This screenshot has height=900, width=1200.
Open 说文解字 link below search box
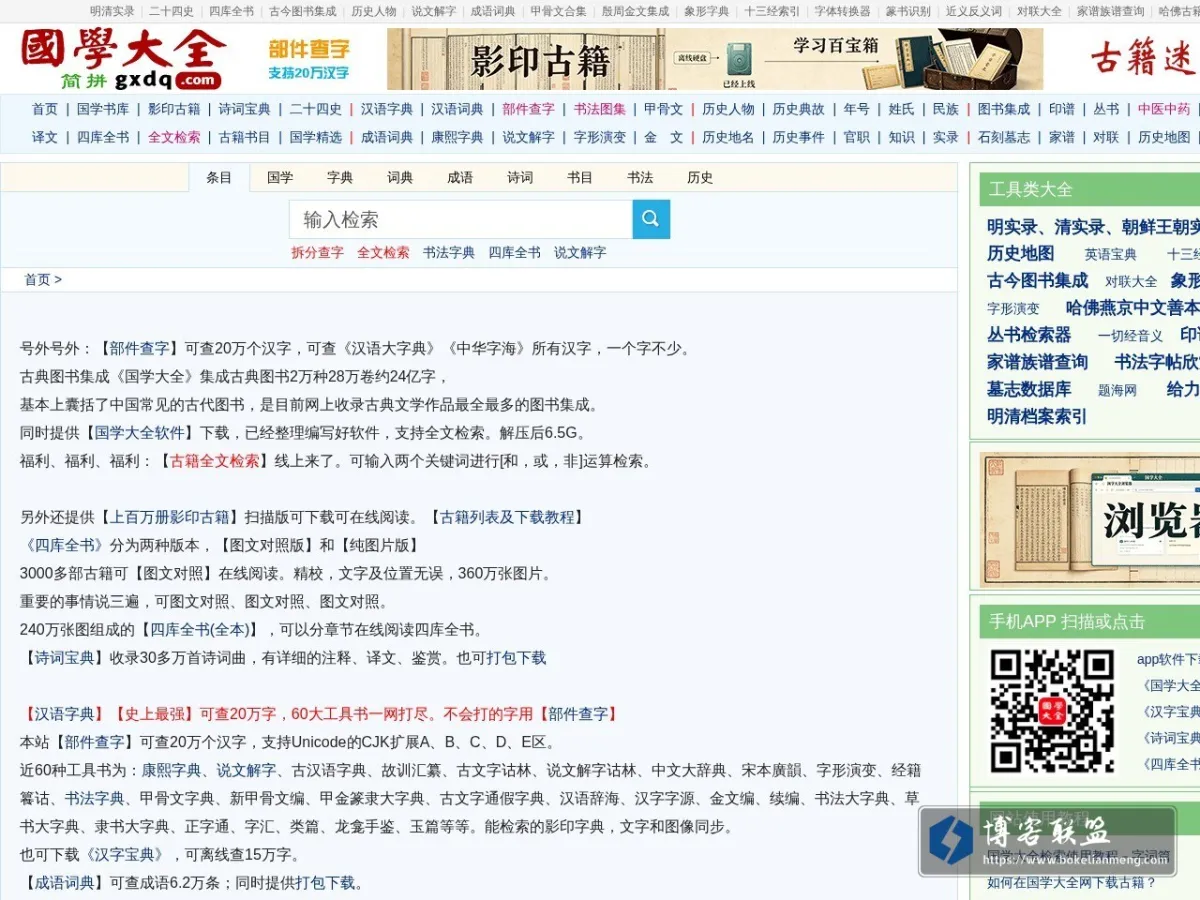(580, 253)
